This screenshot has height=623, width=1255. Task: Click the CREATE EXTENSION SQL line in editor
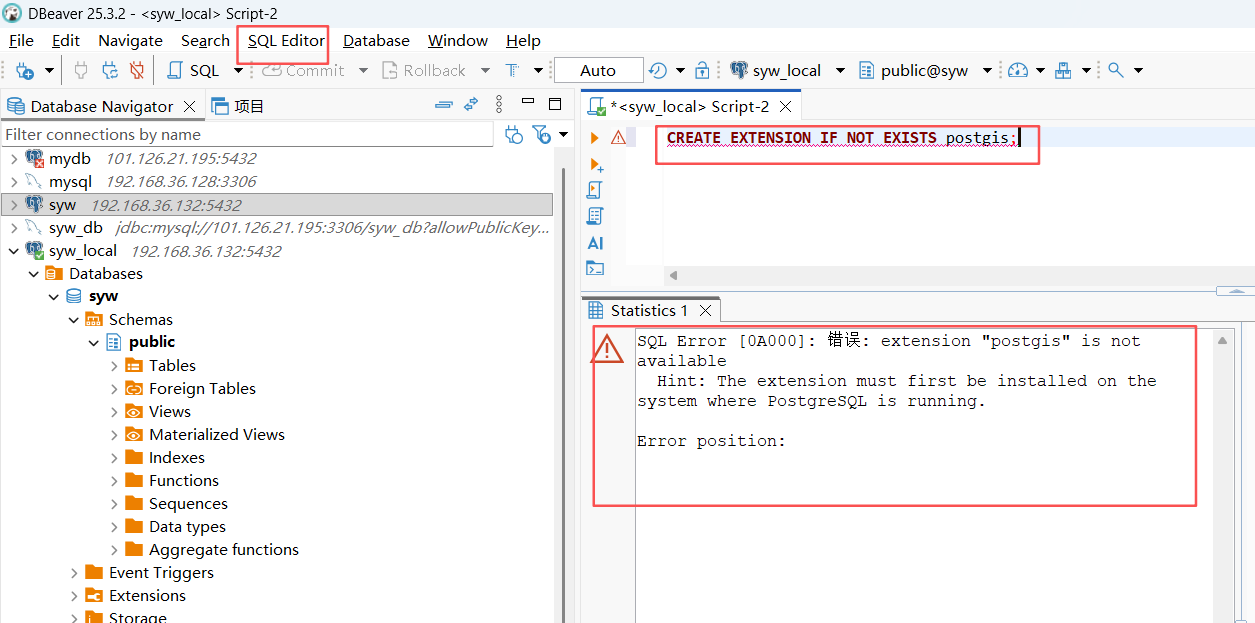(x=841, y=138)
